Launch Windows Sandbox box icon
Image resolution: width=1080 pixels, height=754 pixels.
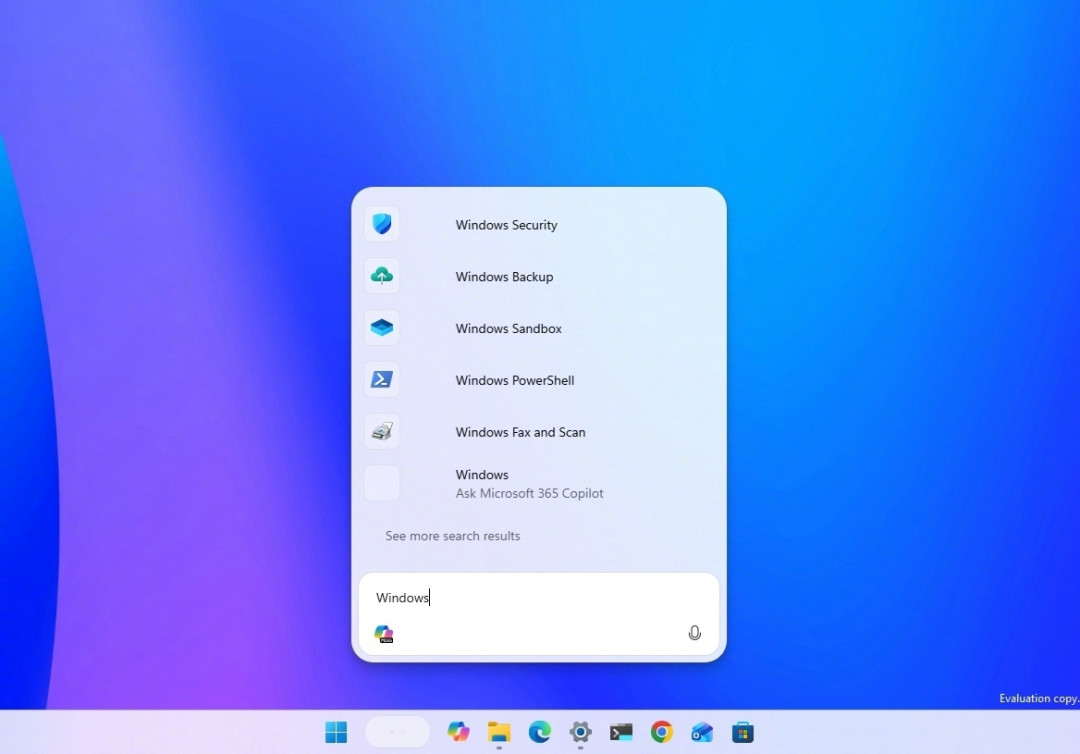point(382,328)
